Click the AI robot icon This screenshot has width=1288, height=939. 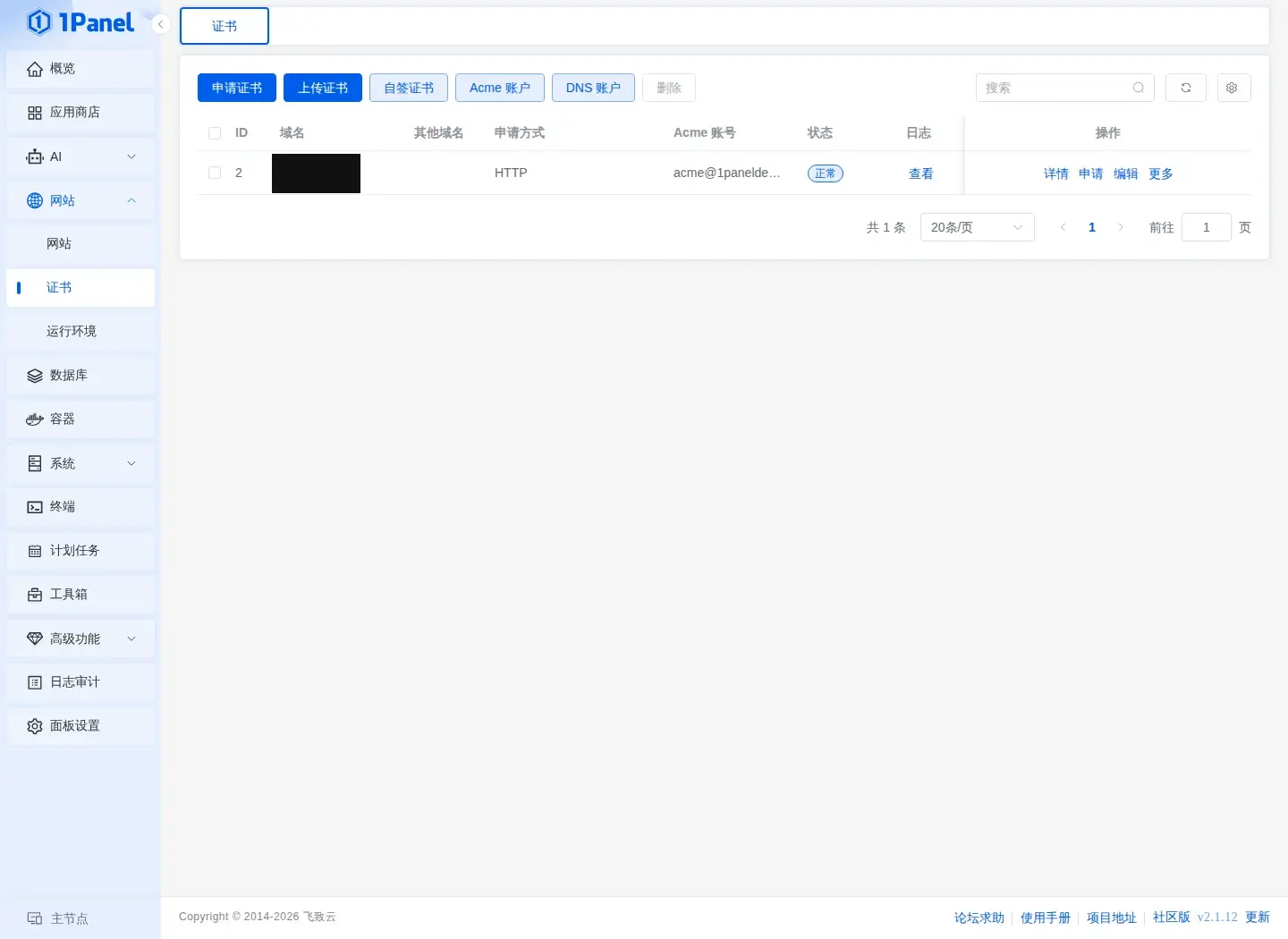35,156
